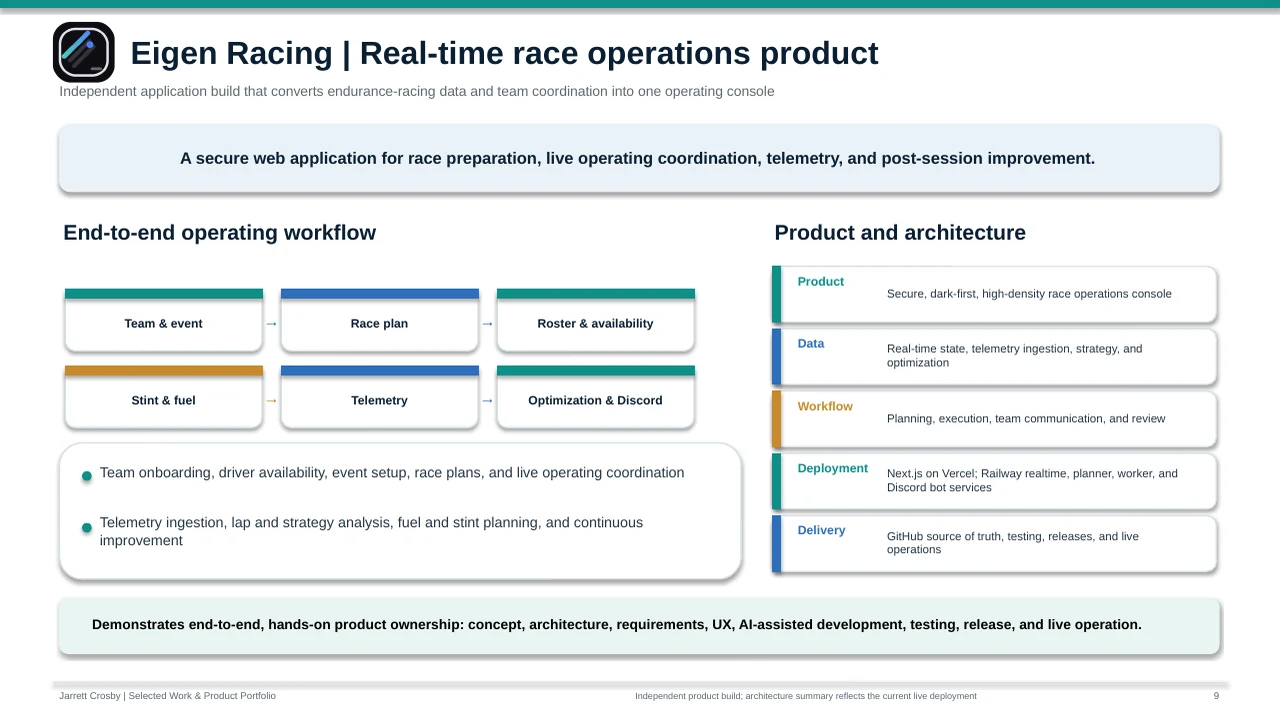
Task: Select the 'Telemetry' workflow card
Action: (x=380, y=397)
